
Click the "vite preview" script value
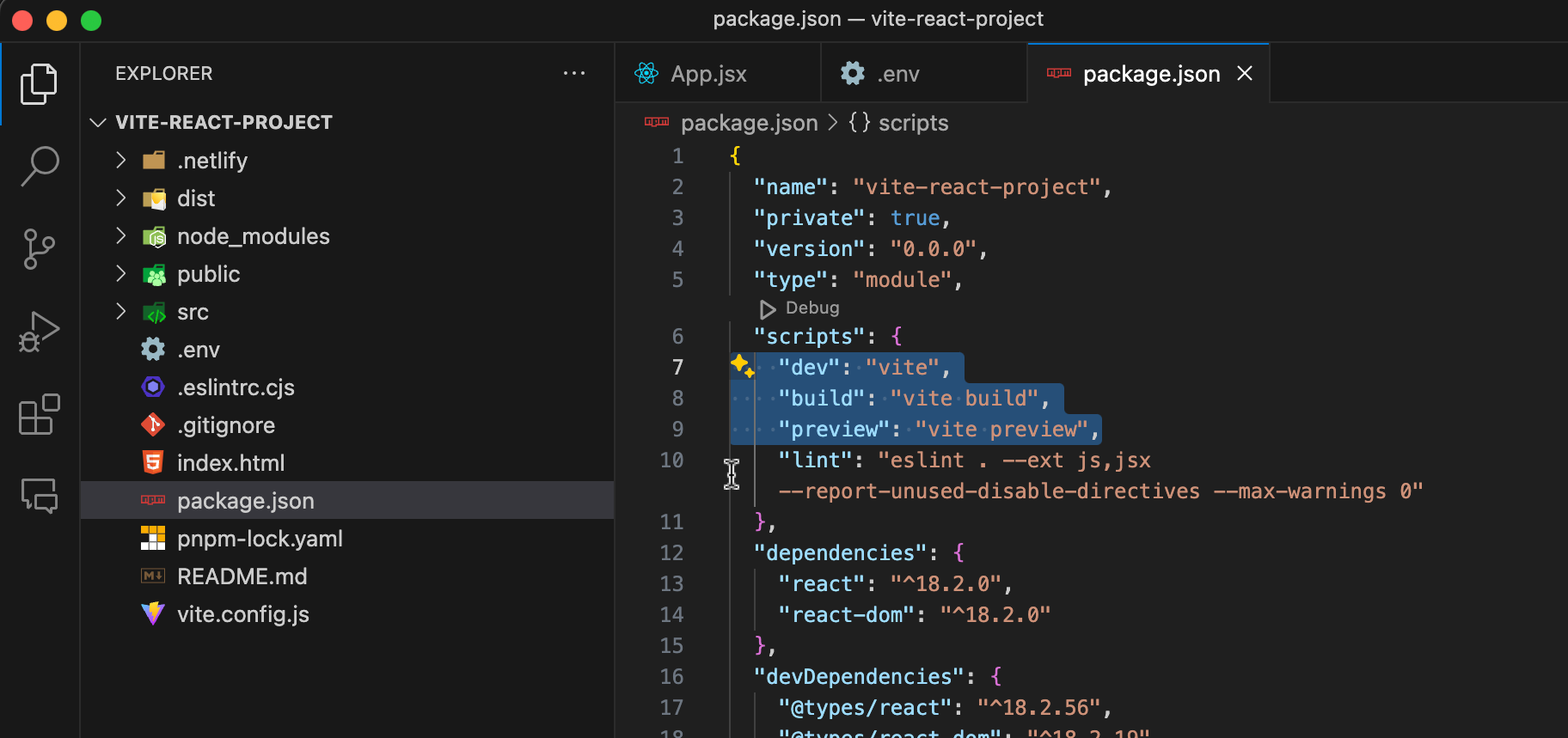coord(1001,429)
